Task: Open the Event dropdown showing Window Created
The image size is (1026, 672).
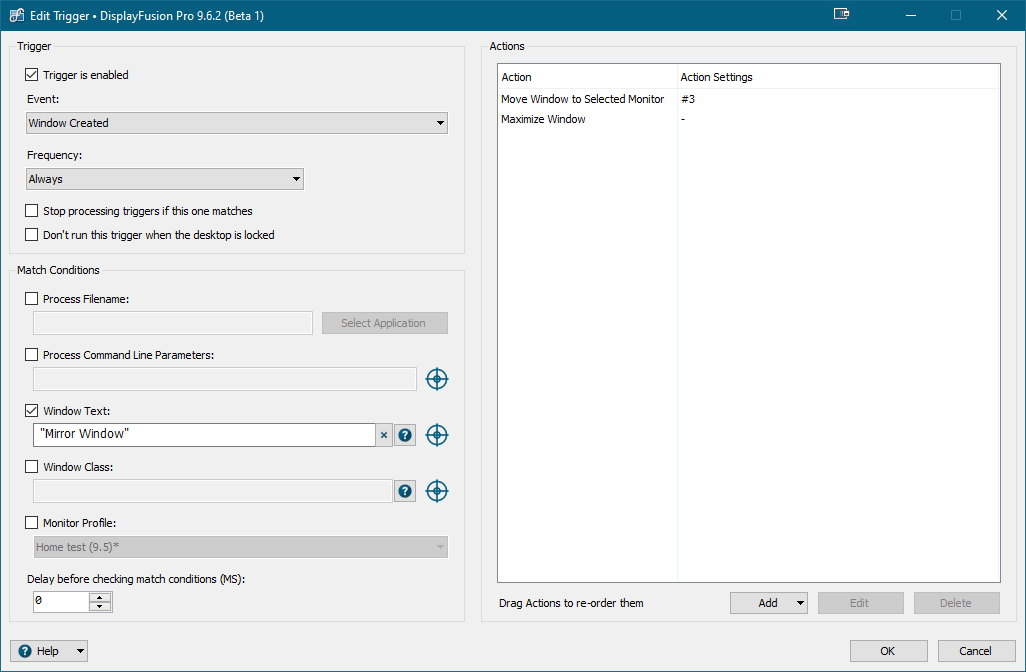Action: coord(237,123)
